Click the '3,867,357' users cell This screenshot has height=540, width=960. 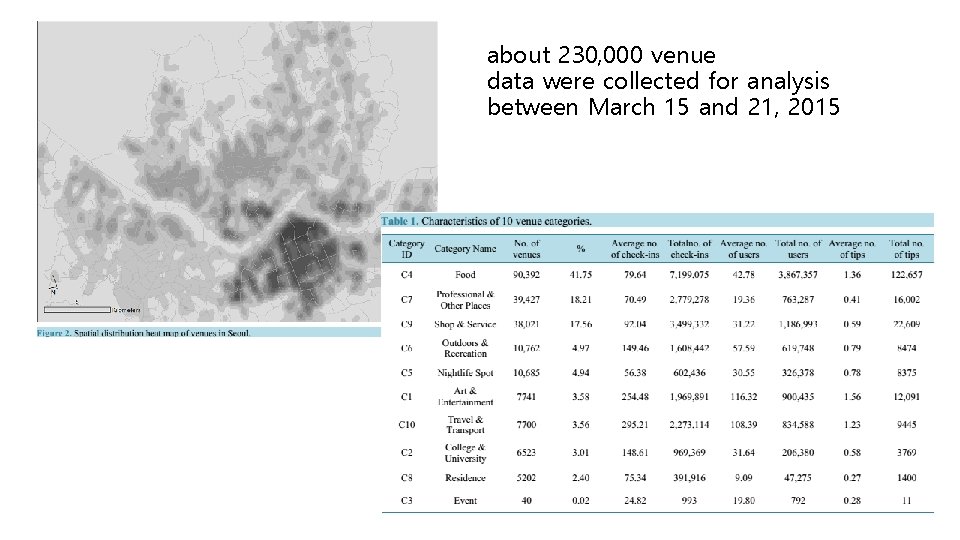click(x=798, y=275)
